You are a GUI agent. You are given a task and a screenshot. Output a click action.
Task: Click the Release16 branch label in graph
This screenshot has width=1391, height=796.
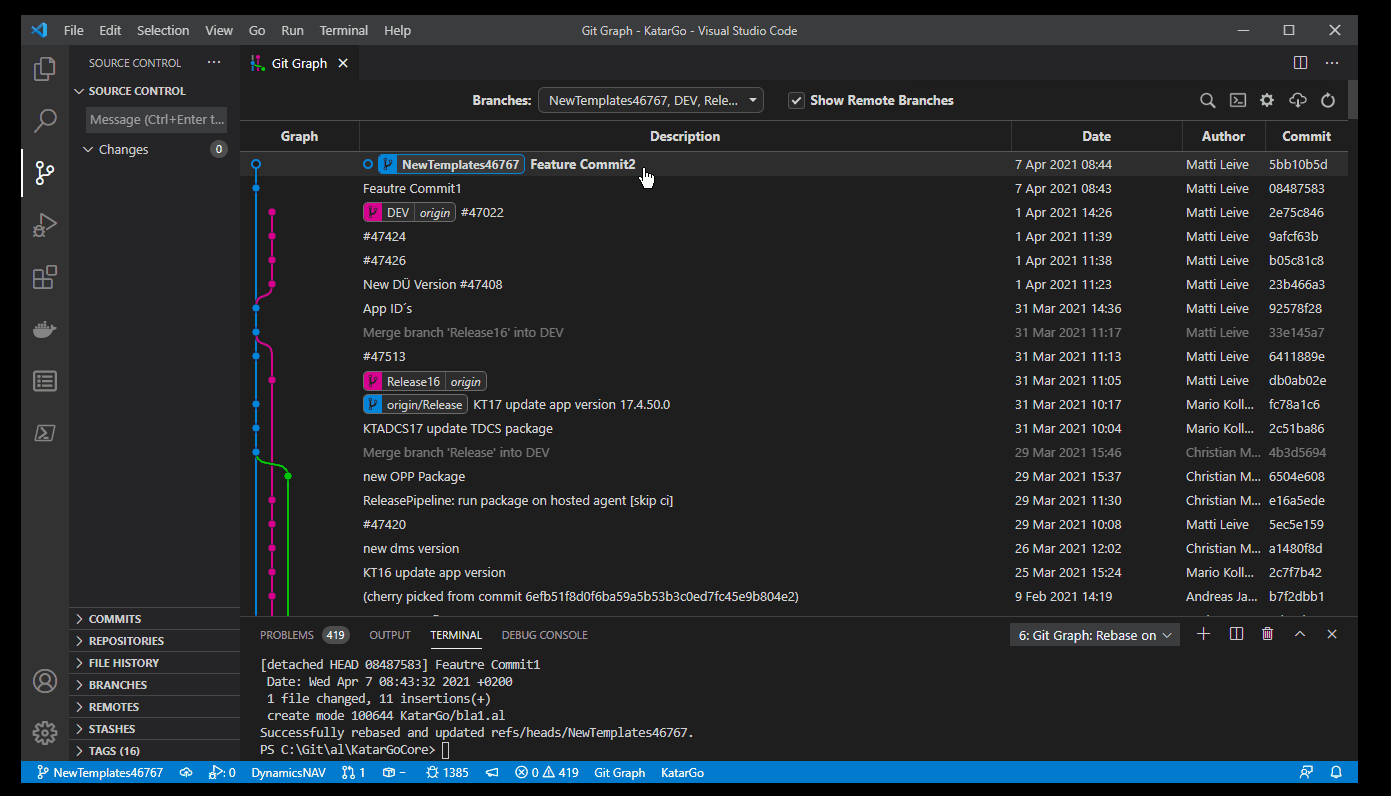point(424,381)
